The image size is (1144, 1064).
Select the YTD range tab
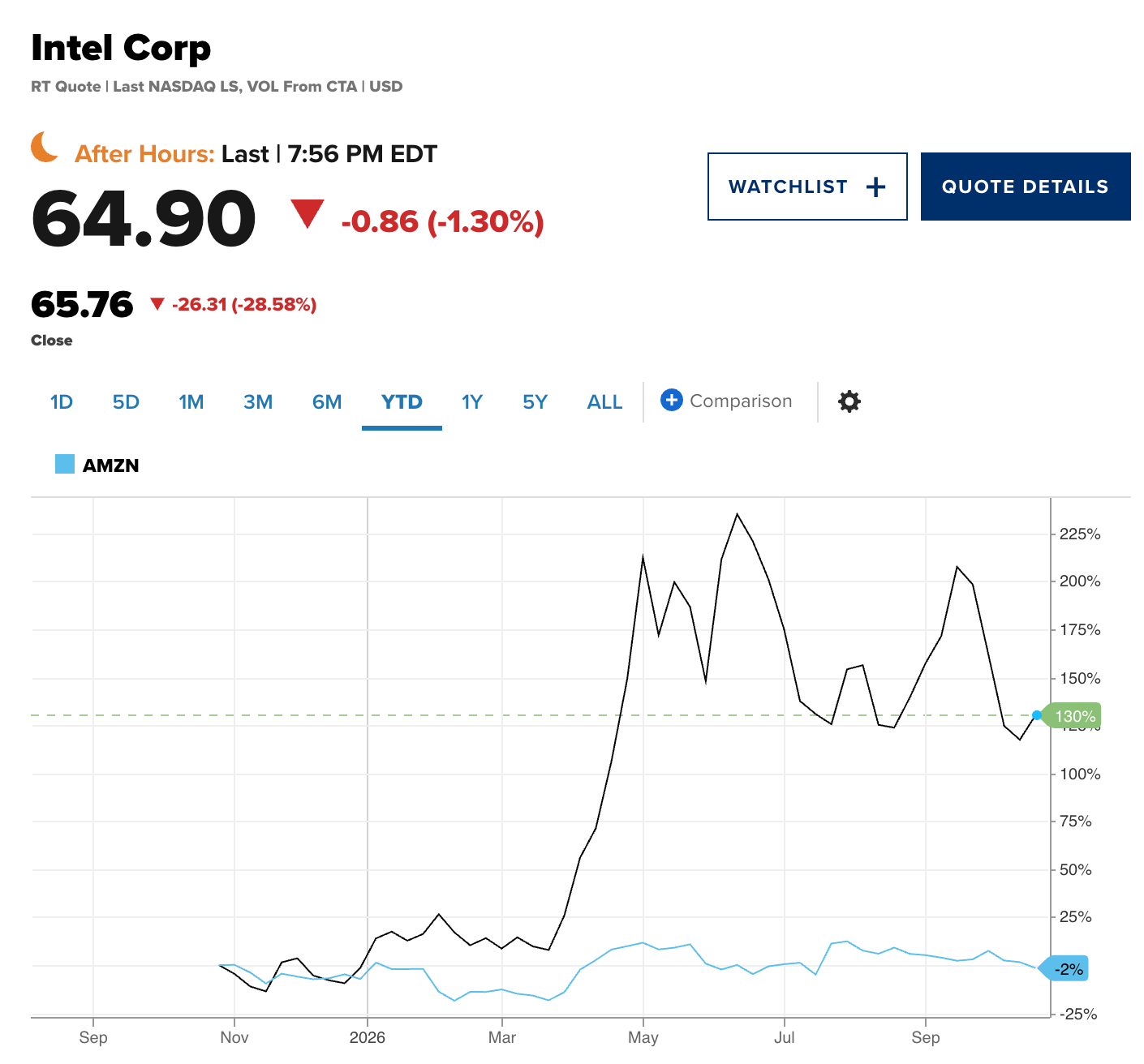click(x=402, y=403)
